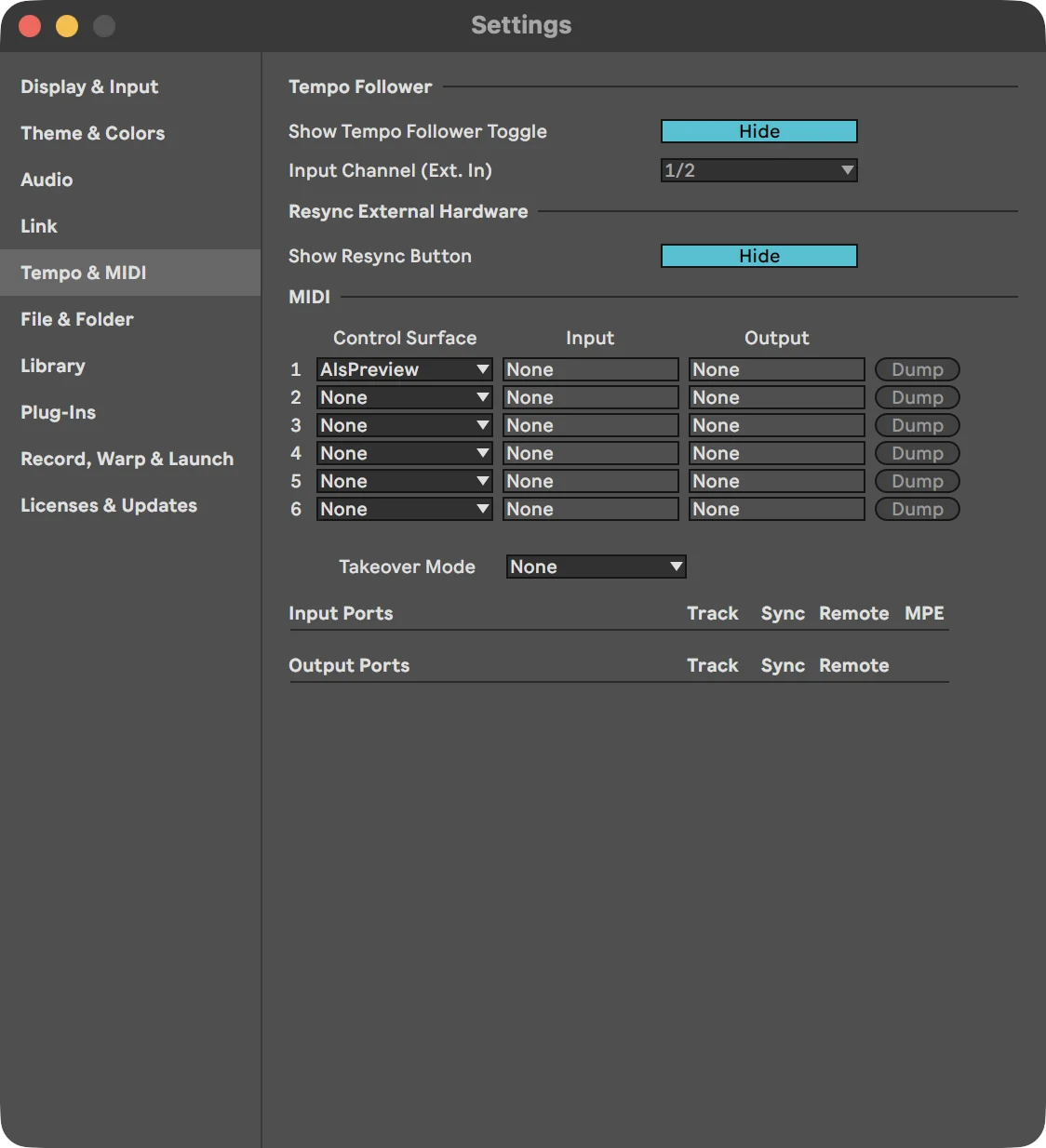The image size is (1046, 1148).
Task: Click the Output Ports header label
Action: click(349, 665)
